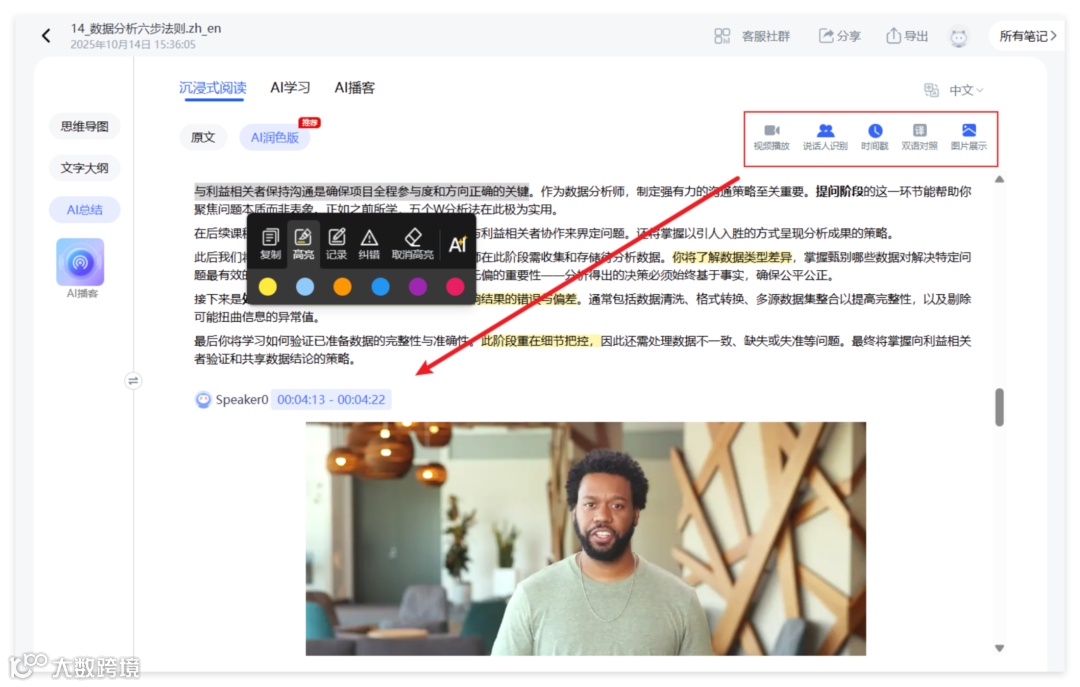The height and width of the screenshot is (687, 1080).
Task: Click the Speaker0 avatar icon
Action: pyautogui.click(x=203, y=400)
